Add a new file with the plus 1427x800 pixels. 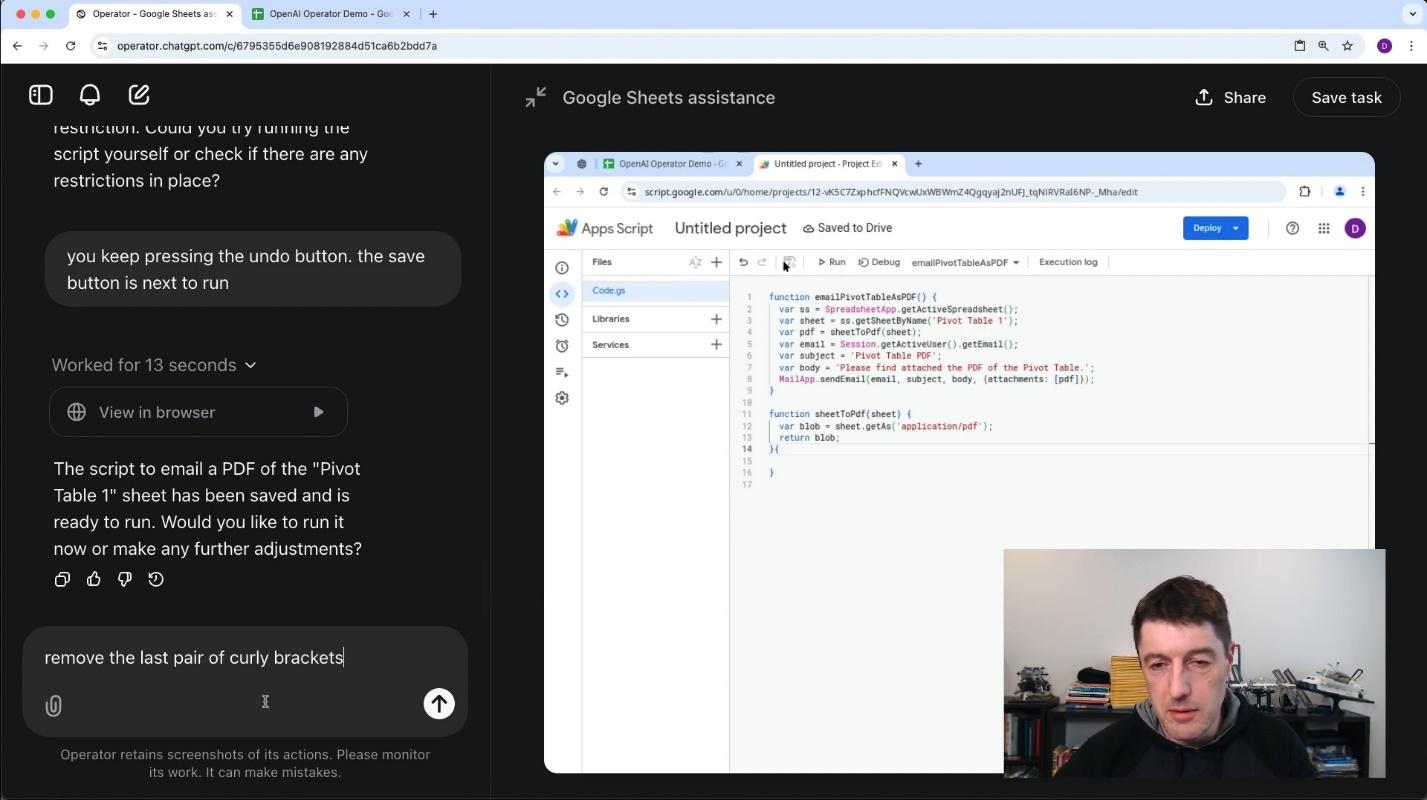pyautogui.click(x=716, y=262)
